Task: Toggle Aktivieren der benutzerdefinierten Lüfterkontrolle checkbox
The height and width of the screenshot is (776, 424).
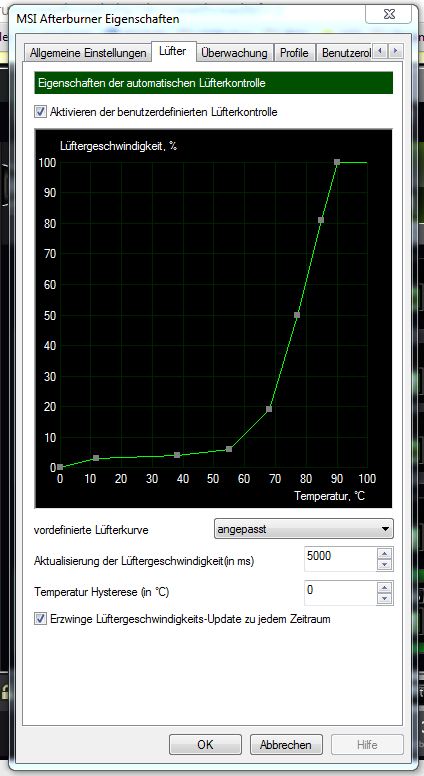Action: tap(40, 112)
